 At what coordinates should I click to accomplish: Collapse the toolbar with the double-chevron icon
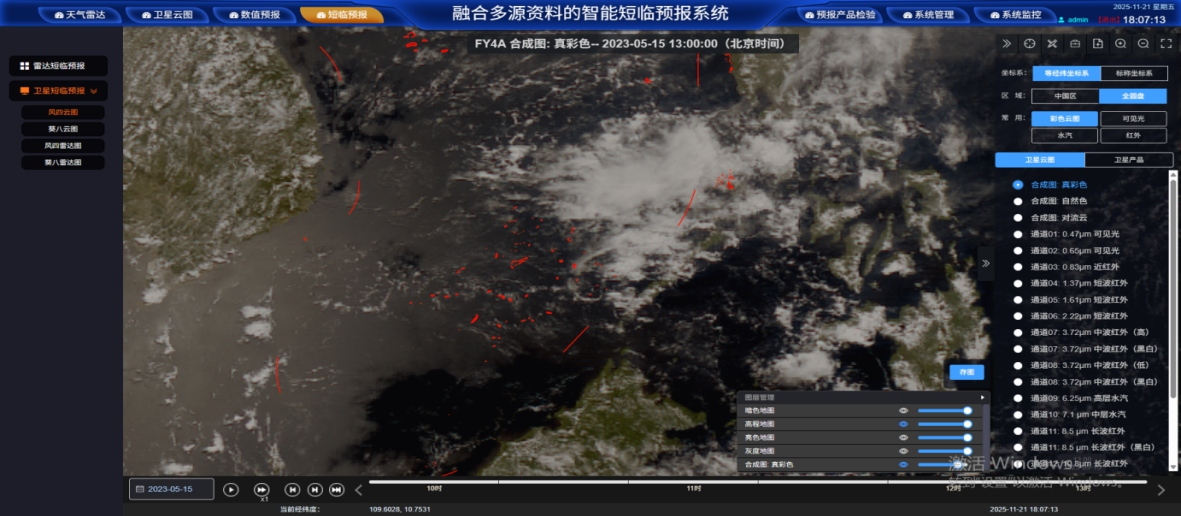coord(1007,44)
